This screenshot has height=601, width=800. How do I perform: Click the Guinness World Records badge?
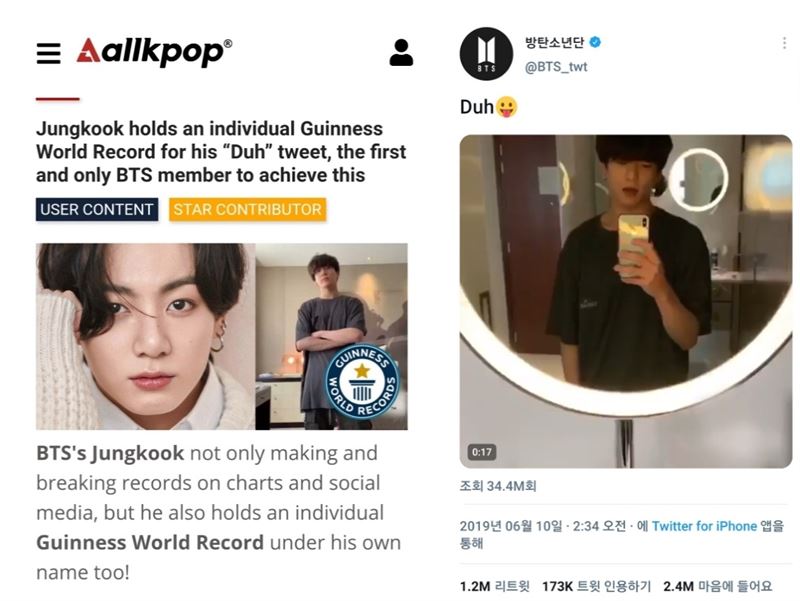coord(362,381)
